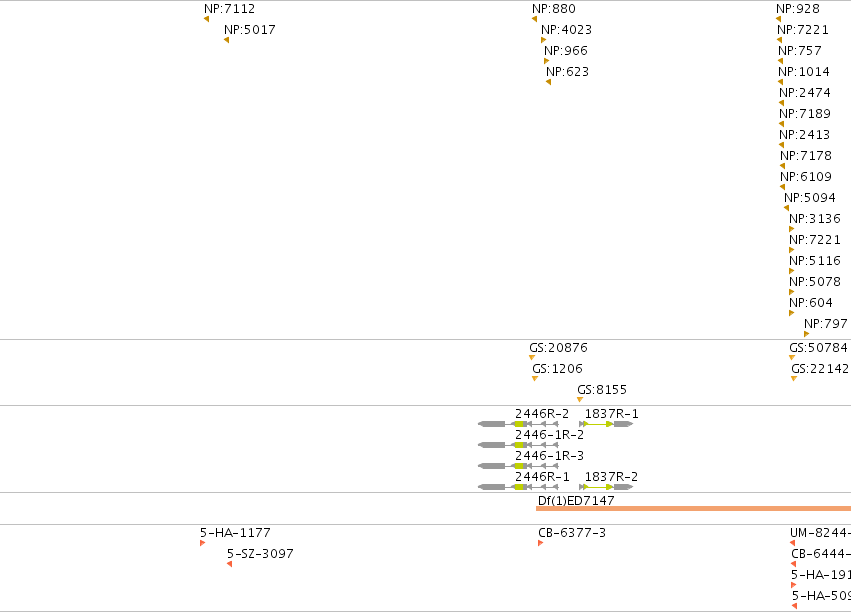Click the CB-6377-3 red insertion marker
This screenshot has height=612, width=851.
pos(541,543)
